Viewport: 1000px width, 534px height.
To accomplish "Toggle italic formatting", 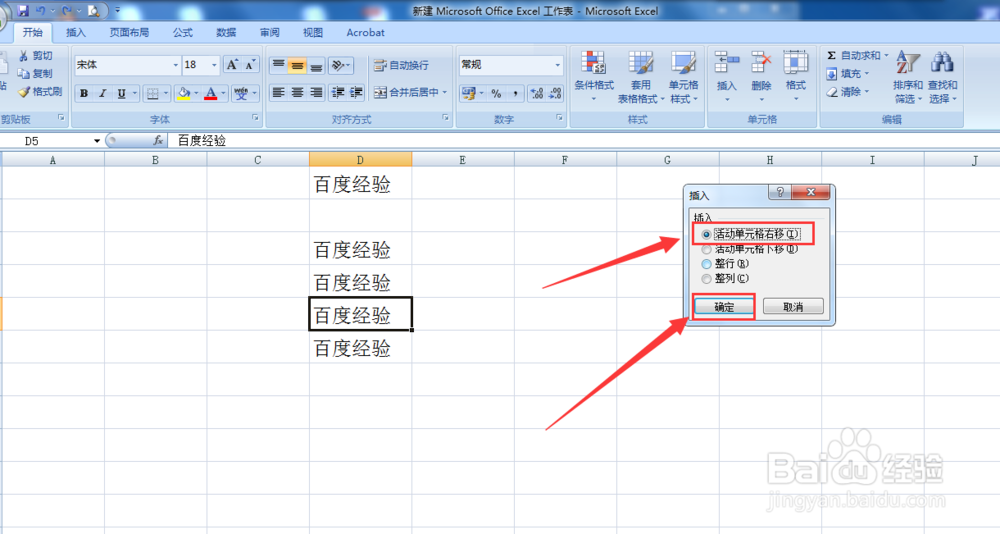I will [x=102, y=93].
